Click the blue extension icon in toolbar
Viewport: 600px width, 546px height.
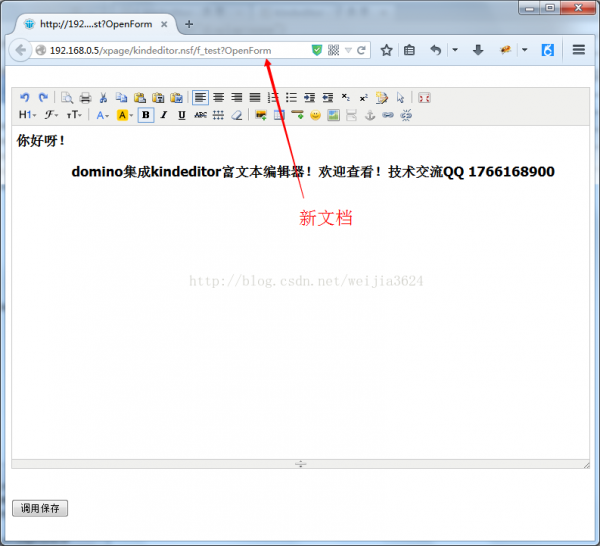tap(548, 50)
